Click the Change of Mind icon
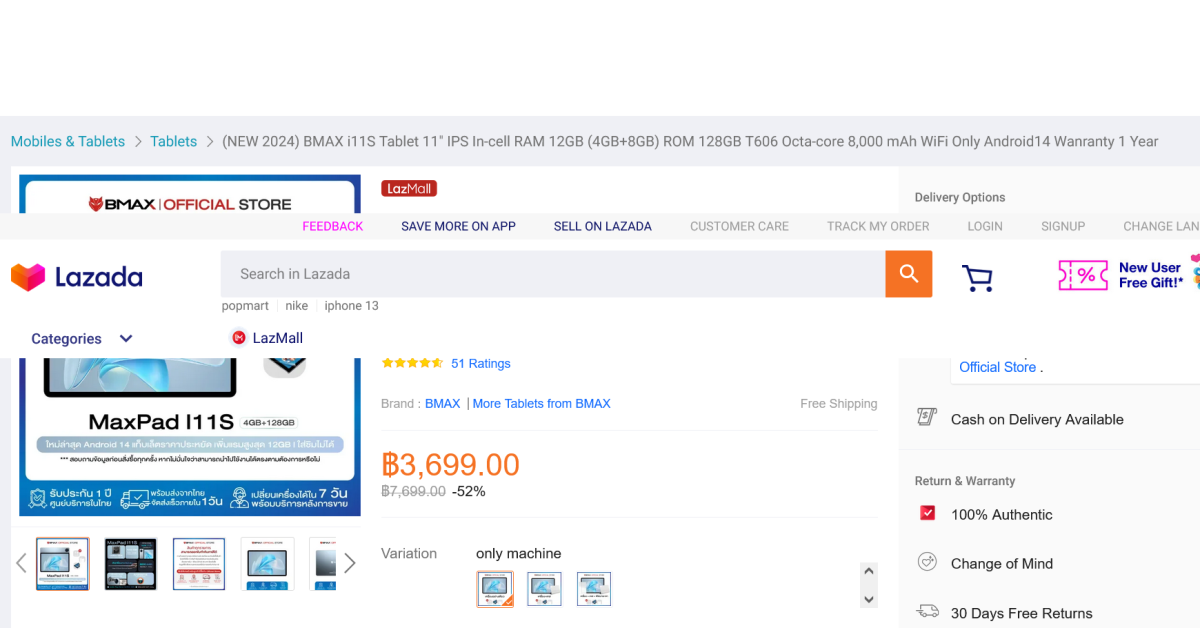This screenshot has width=1200, height=628. [927, 563]
